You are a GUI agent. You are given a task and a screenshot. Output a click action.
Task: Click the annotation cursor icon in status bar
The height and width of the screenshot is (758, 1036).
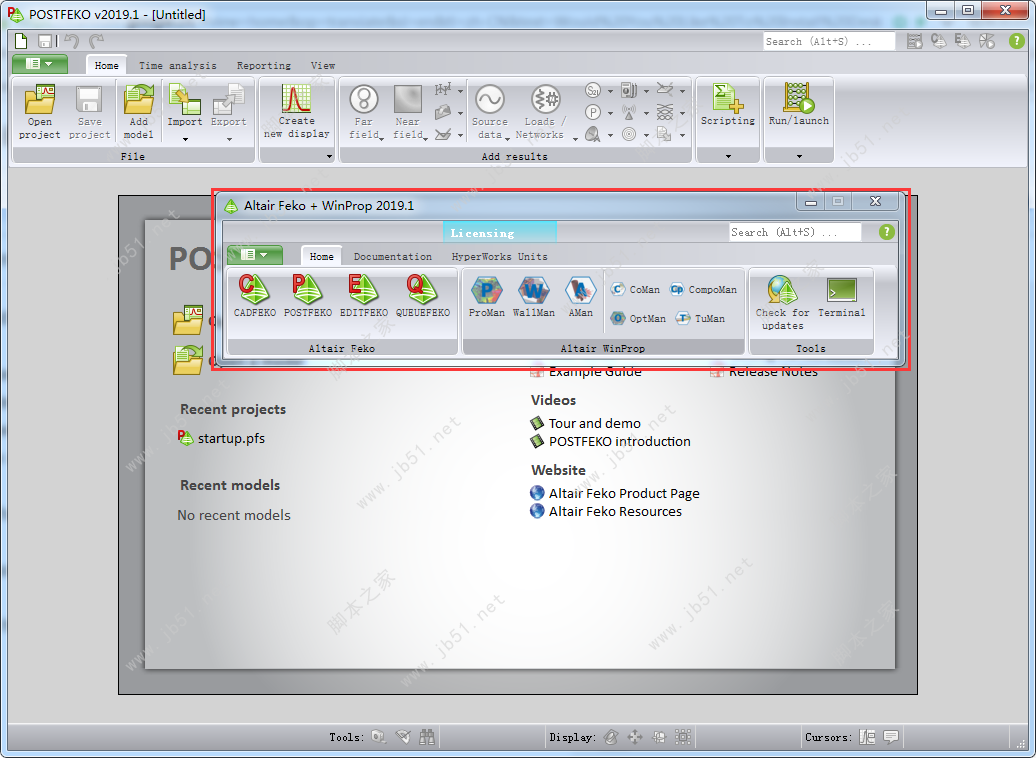[x=868, y=736]
